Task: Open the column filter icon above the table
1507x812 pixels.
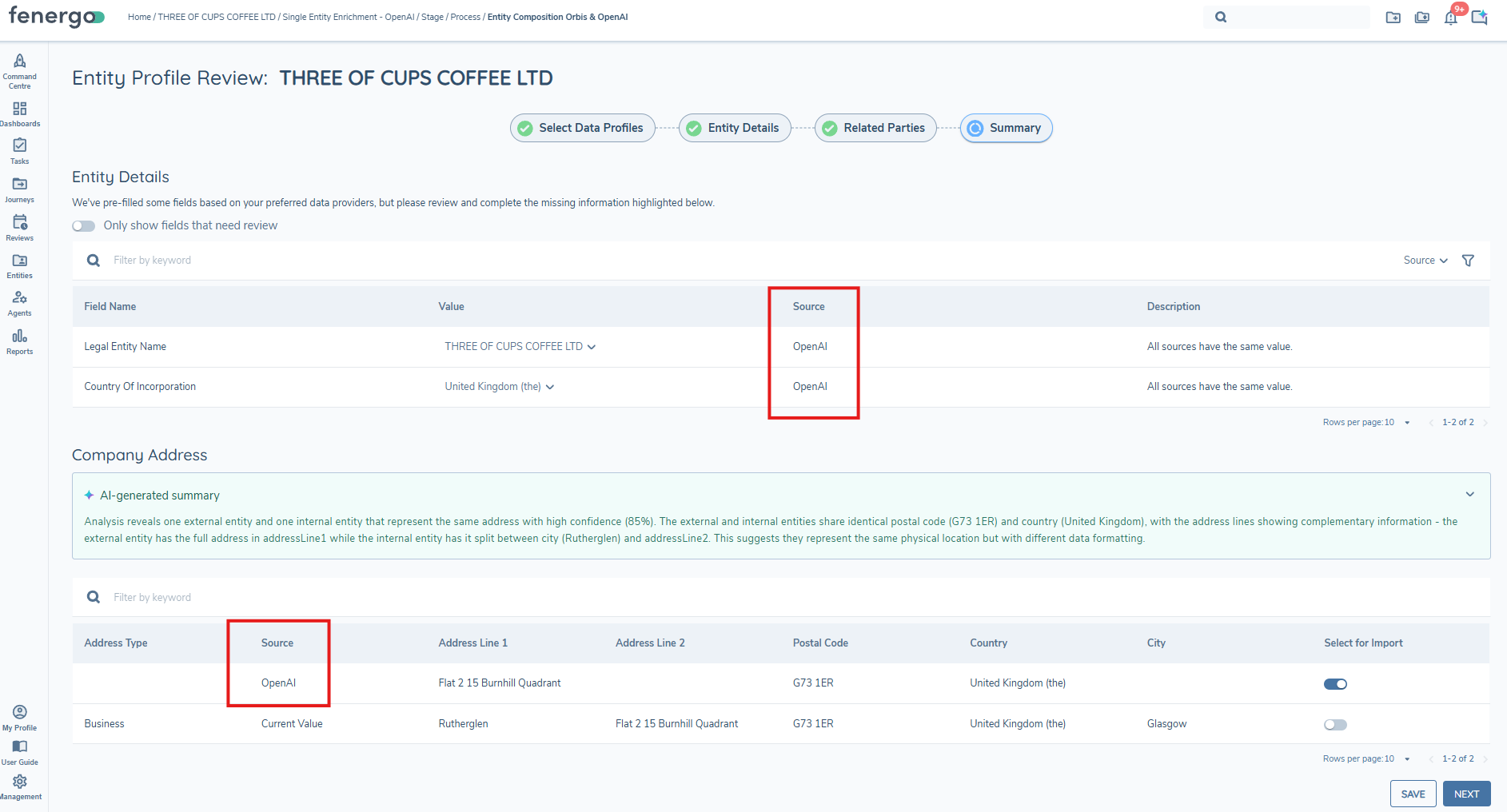Action: tap(1469, 260)
